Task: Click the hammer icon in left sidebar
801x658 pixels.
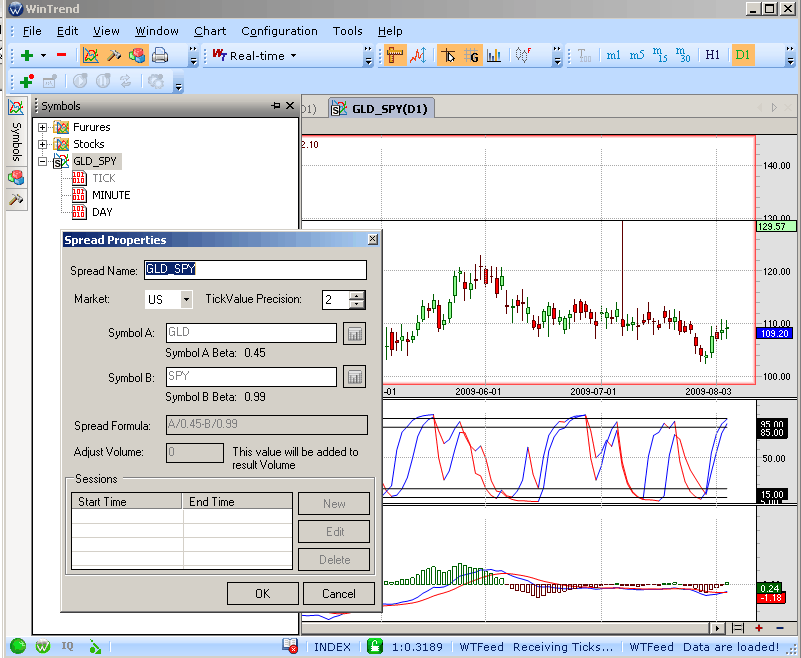Action: click(16, 199)
